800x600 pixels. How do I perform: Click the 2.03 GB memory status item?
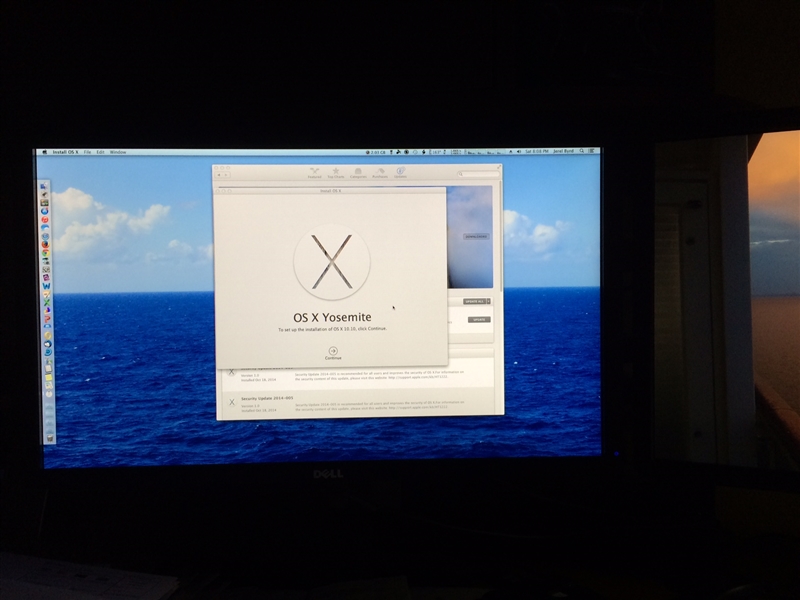click(x=376, y=152)
